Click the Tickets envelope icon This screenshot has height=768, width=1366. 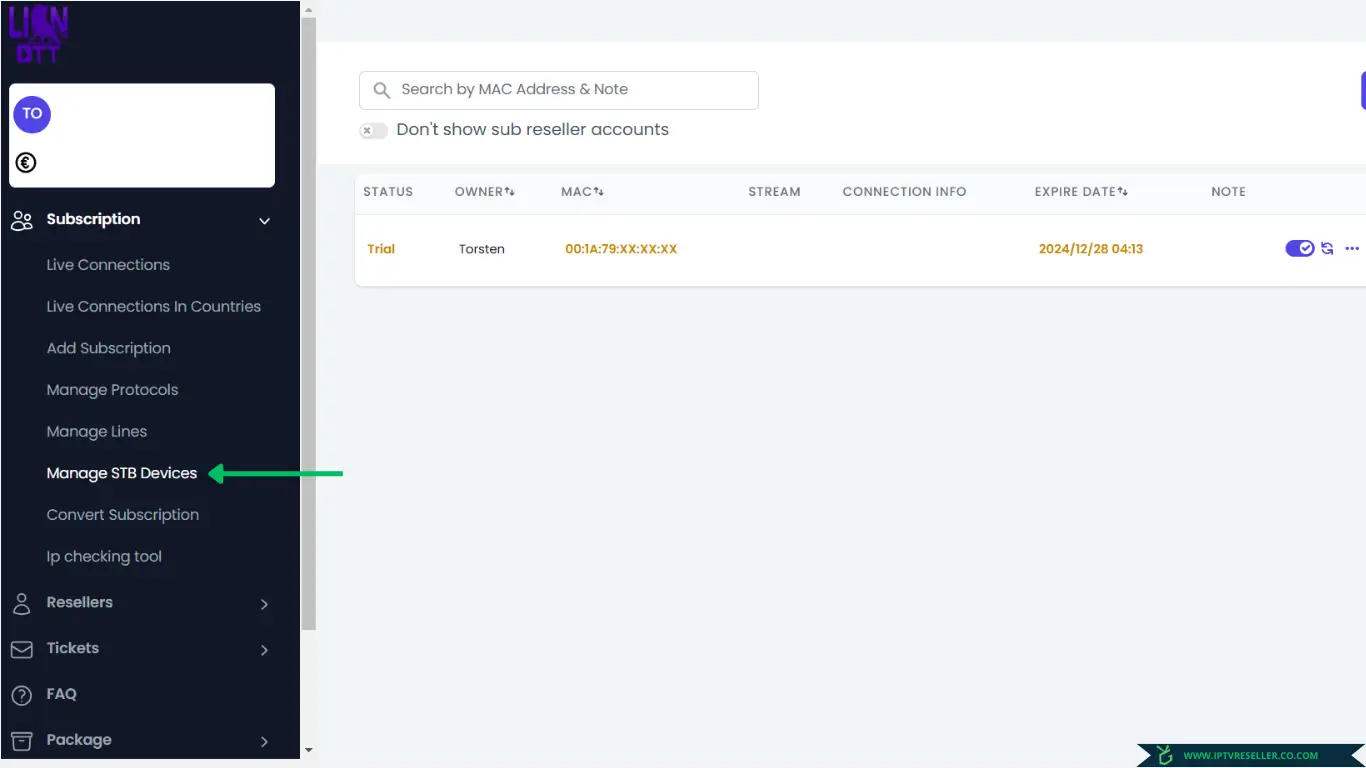[x=21, y=649]
